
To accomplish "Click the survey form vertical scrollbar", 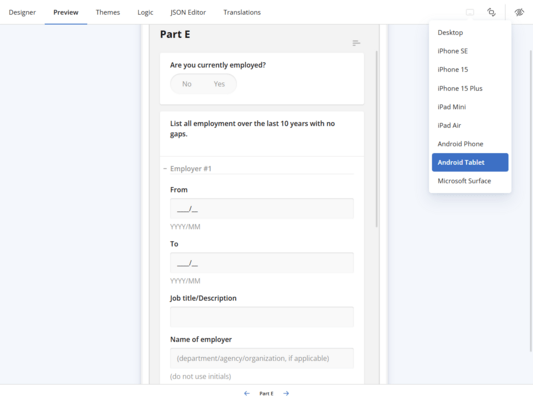I will click(x=376, y=139).
